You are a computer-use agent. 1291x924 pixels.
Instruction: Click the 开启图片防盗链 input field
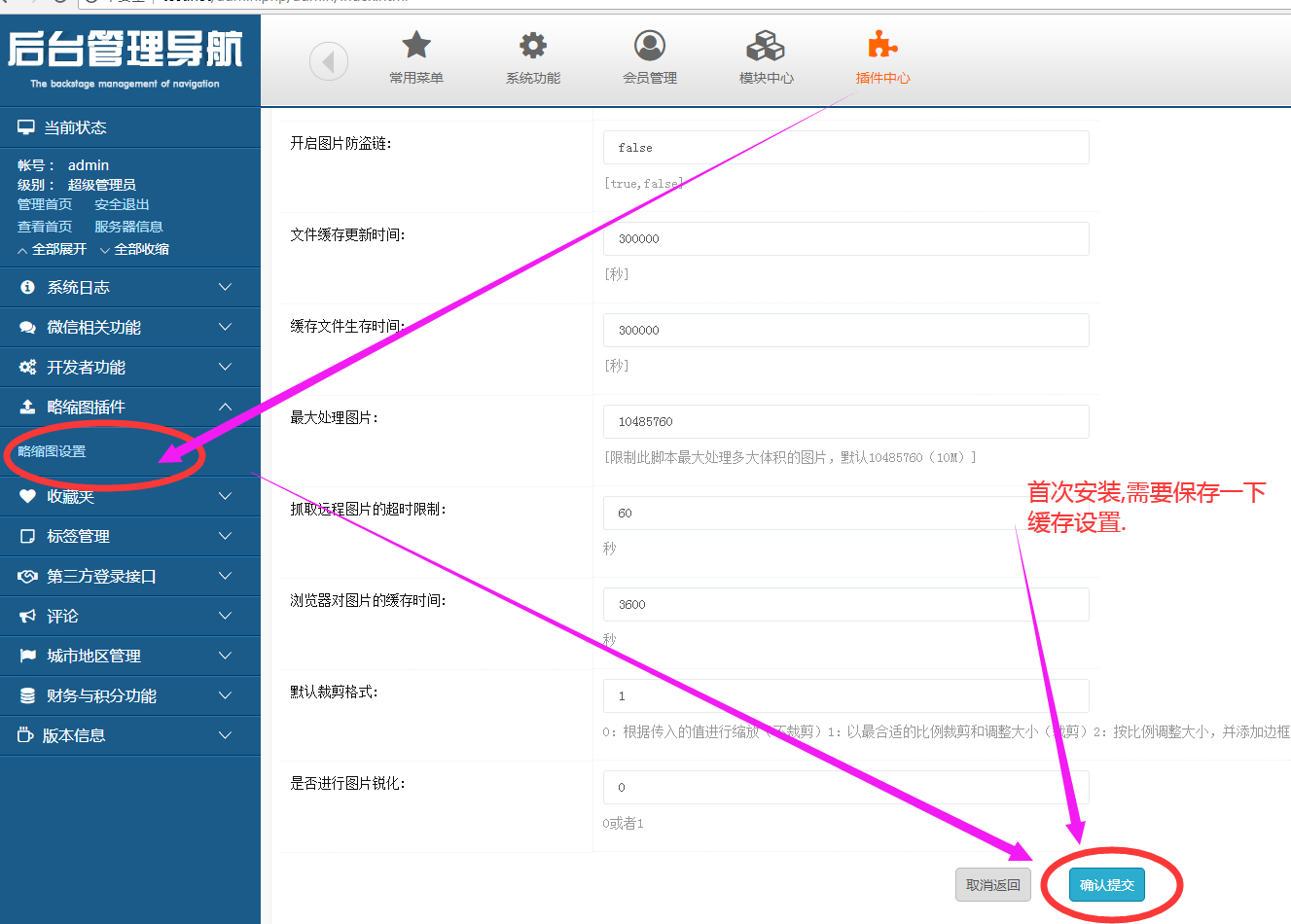coord(845,148)
